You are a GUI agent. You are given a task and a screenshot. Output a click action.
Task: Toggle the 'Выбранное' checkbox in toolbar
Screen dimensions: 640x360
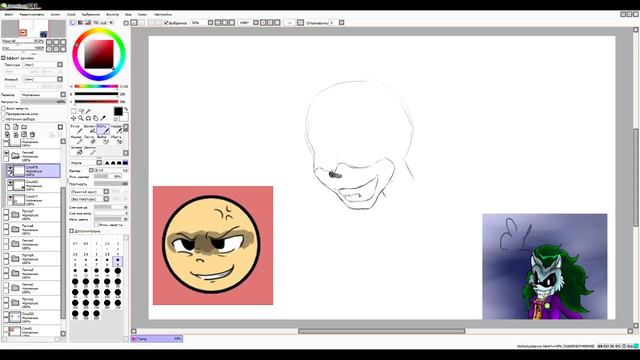(166, 23)
